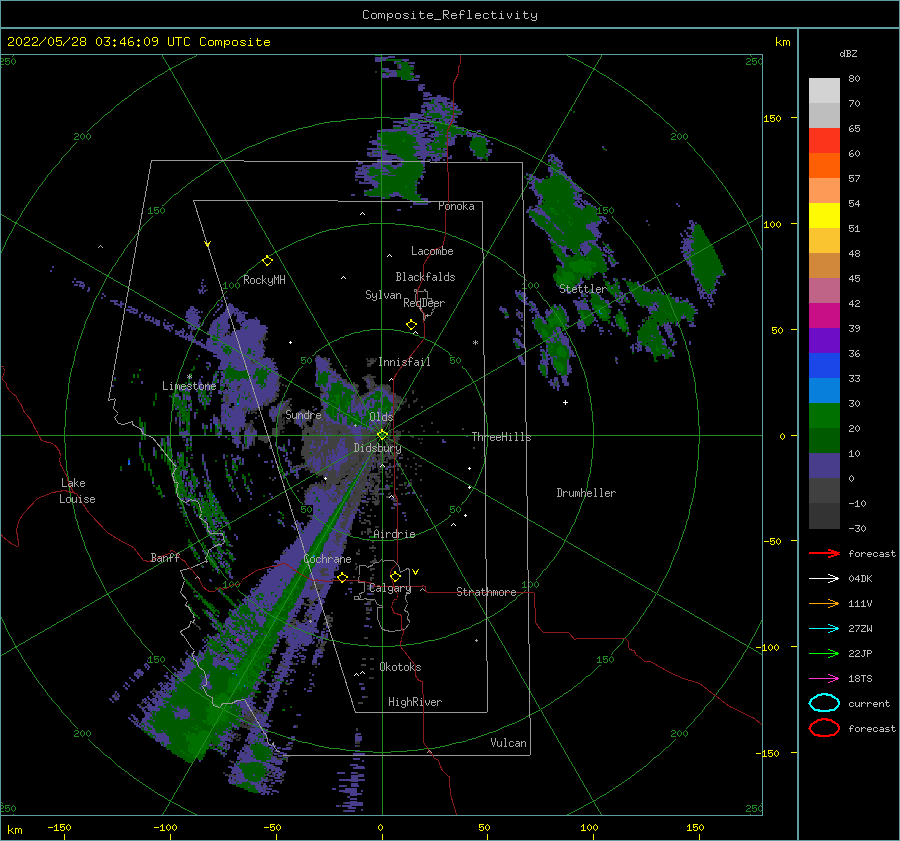Select the top light gray dBZ swatch

[824, 90]
